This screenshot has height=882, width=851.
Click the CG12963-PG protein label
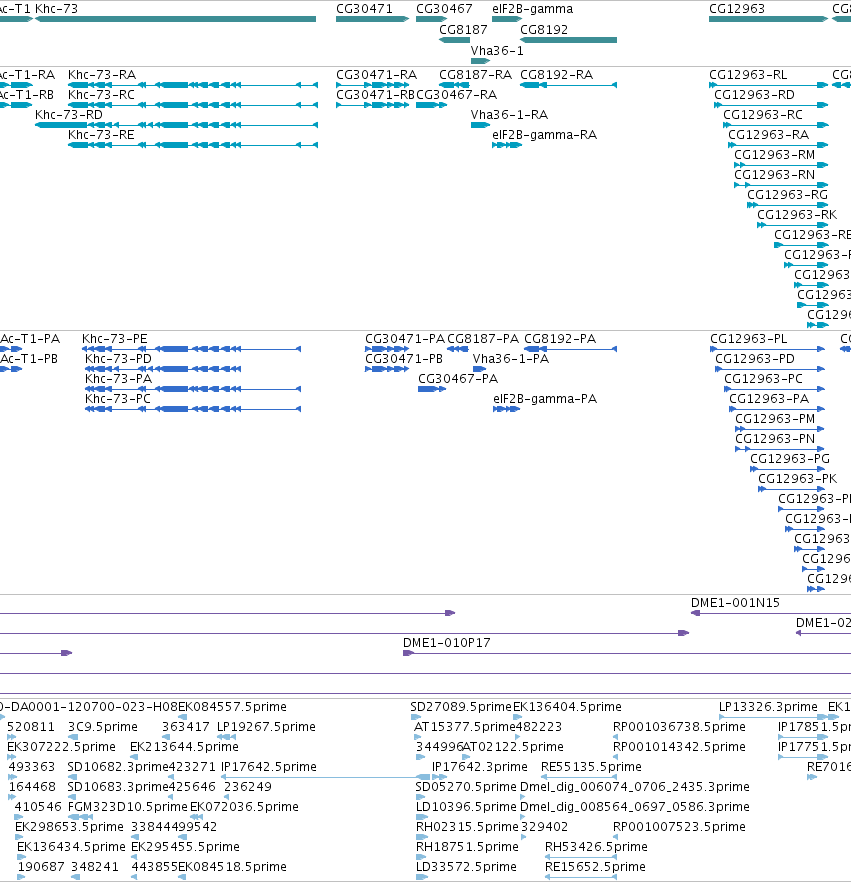coord(790,458)
